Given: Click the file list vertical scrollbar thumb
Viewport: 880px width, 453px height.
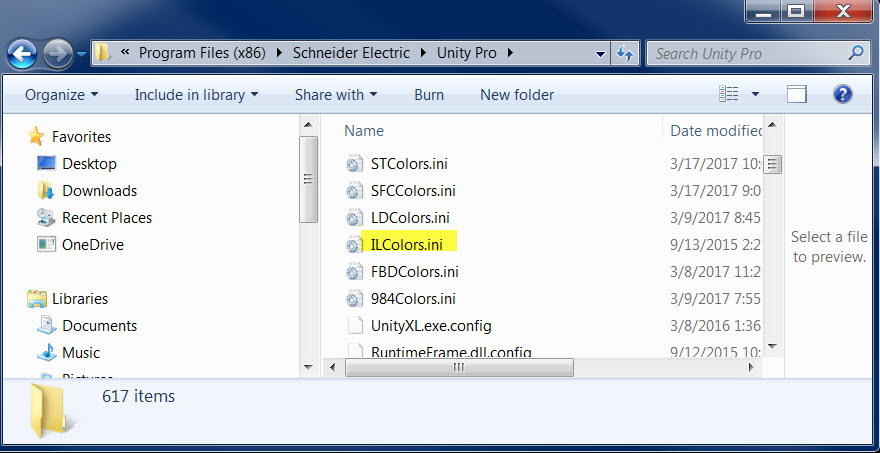Looking at the screenshot, I should pos(772,164).
